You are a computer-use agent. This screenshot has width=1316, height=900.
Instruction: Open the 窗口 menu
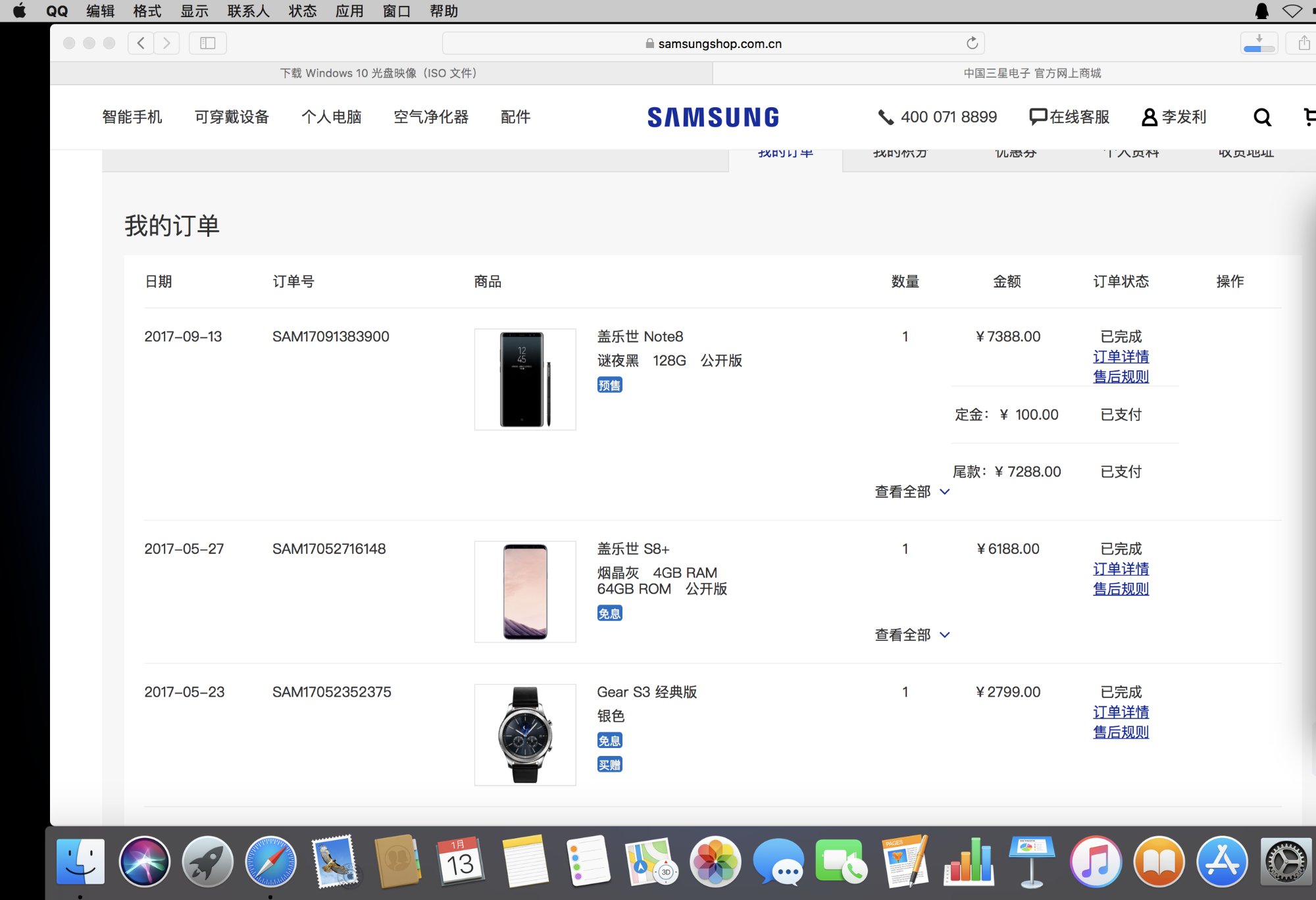click(397, 11)
